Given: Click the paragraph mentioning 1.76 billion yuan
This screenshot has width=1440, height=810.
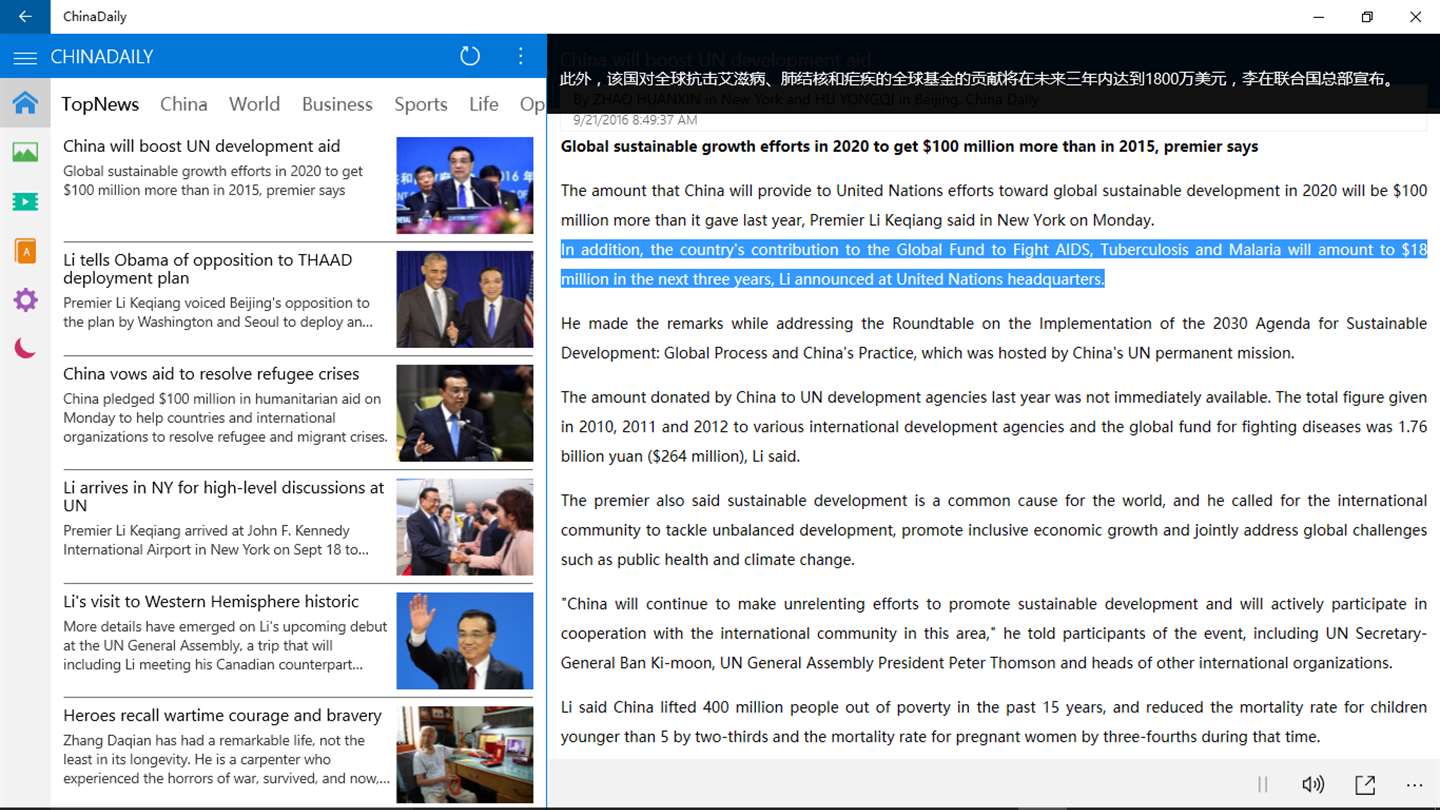Looking at the screenshot, I should 994,427.
